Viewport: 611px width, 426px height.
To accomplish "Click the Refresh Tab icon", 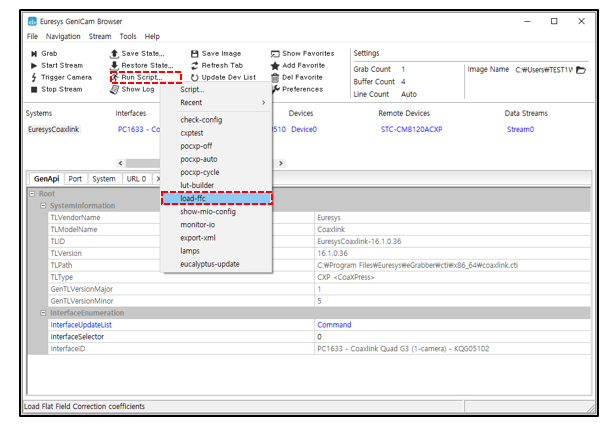I will (195, 65).
